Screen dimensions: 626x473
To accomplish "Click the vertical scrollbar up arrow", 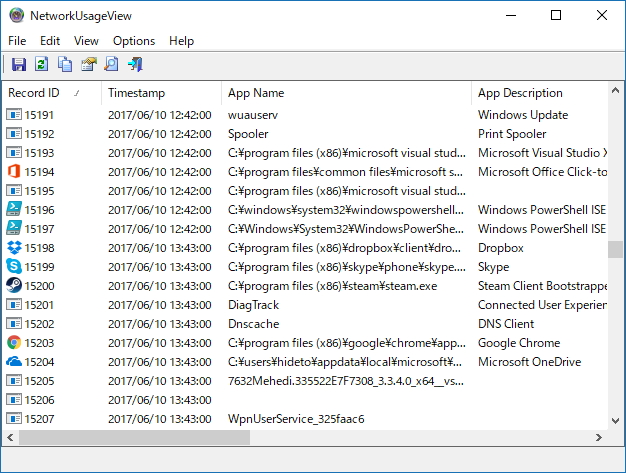I will [x=615, y=91].
